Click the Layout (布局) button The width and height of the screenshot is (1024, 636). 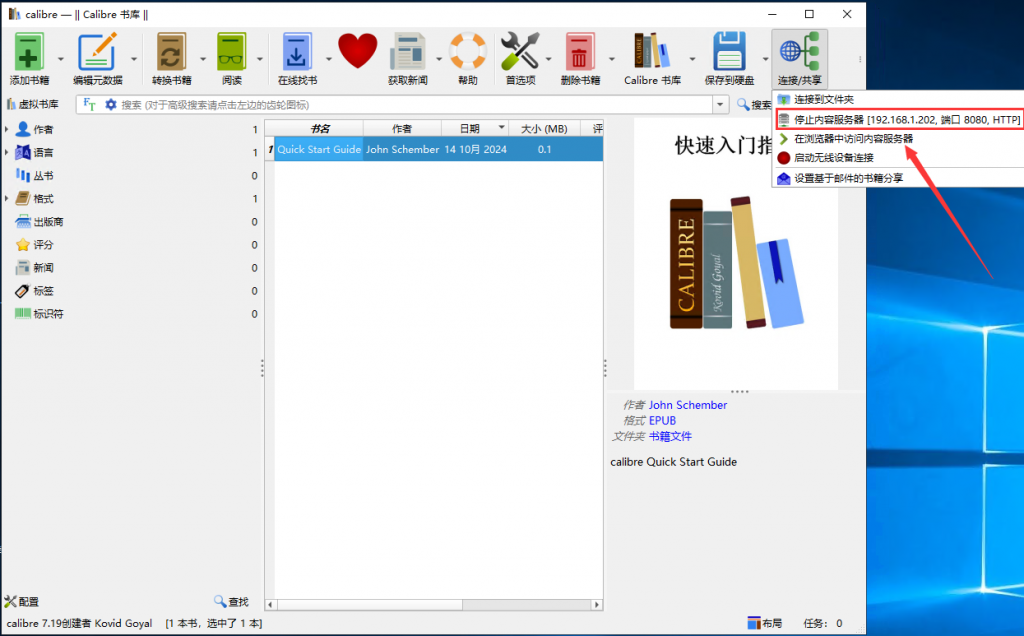[x=765, y=623]
